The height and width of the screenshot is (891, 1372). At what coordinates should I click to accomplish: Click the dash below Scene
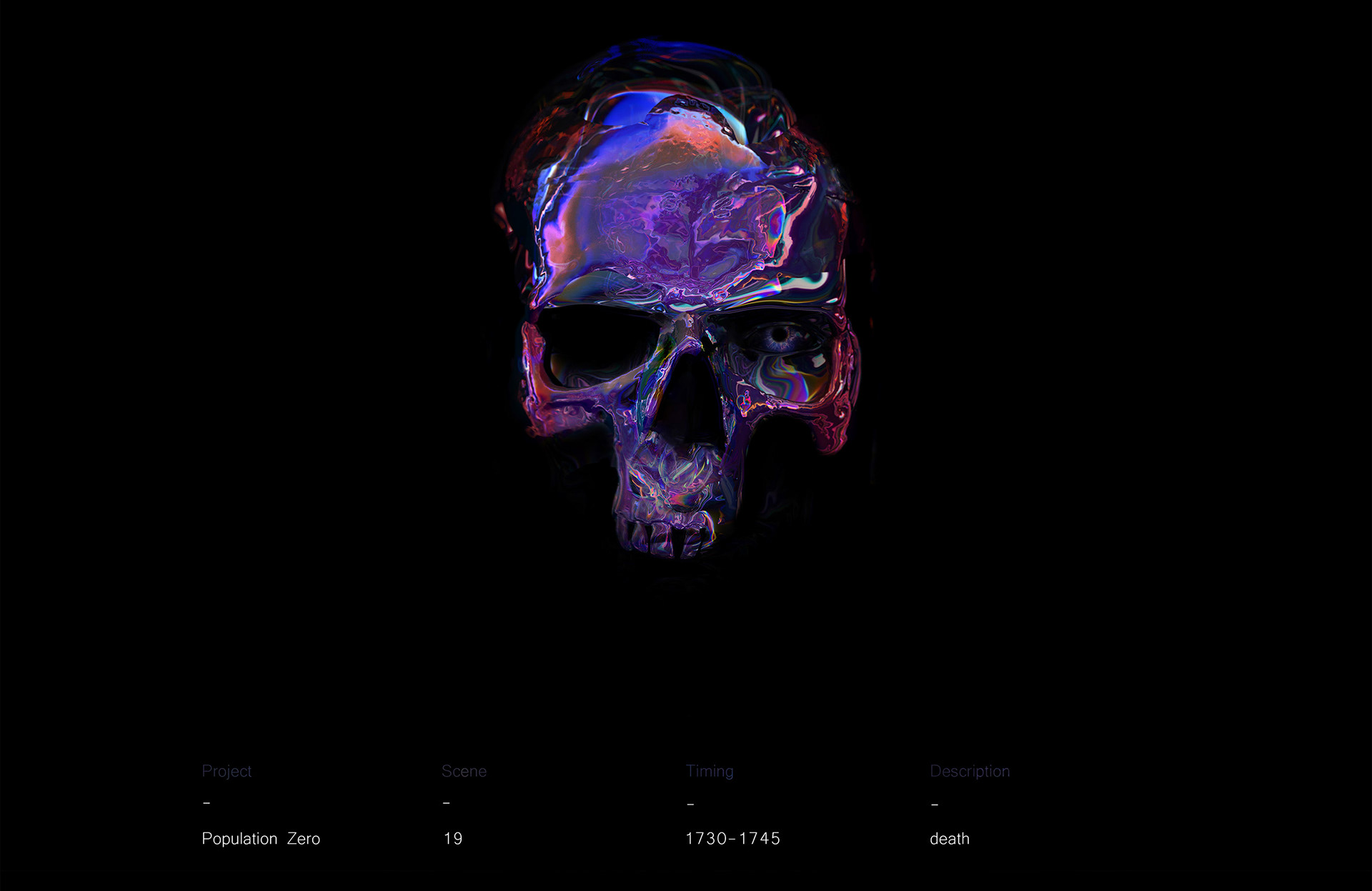click(x=446, y=803)
